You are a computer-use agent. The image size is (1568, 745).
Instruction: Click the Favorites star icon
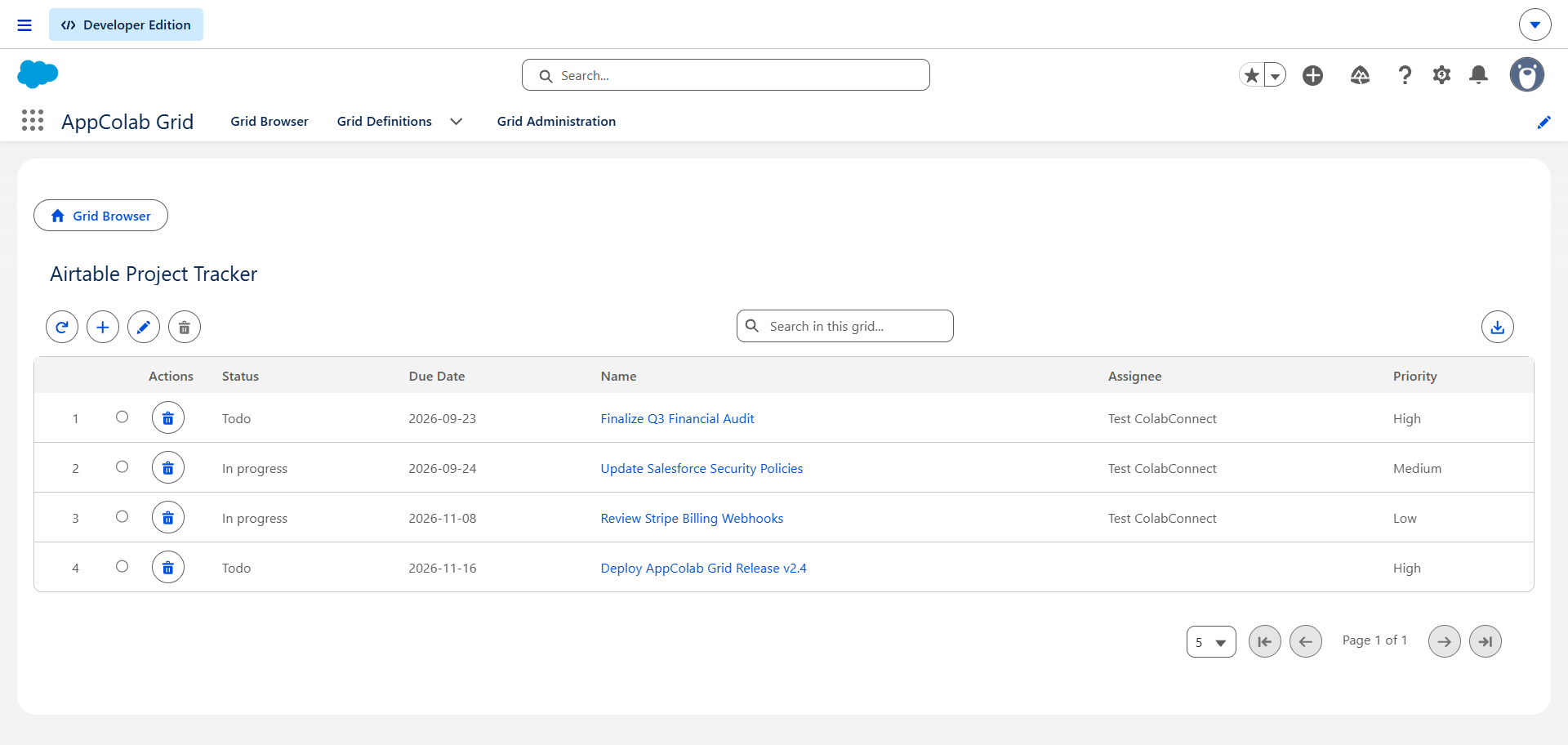coord(1251,75)
